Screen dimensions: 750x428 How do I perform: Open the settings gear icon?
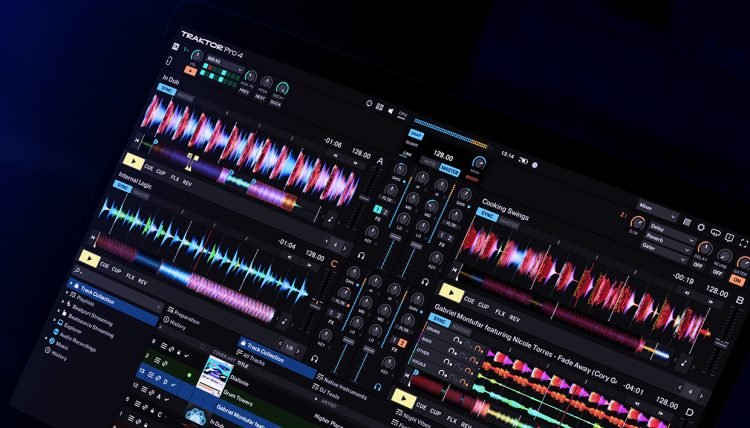[x=703, y=228]
